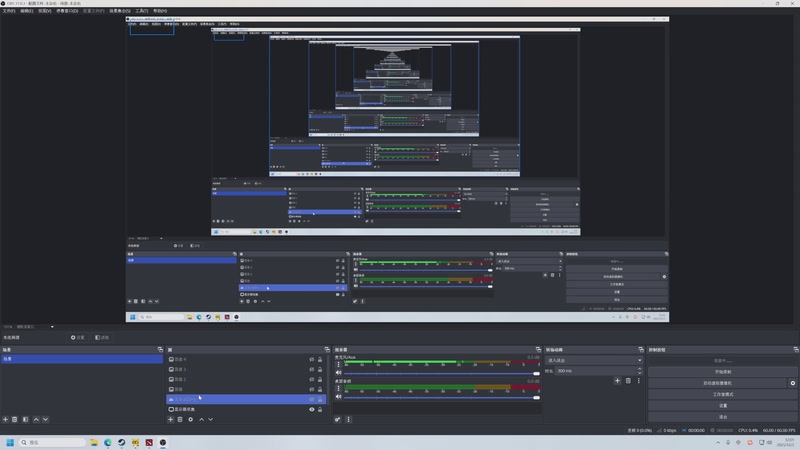This screenshot has height=450, width=800.
Task: Adjust 麦克风/Aux volume slider
Action: point(442,373)
